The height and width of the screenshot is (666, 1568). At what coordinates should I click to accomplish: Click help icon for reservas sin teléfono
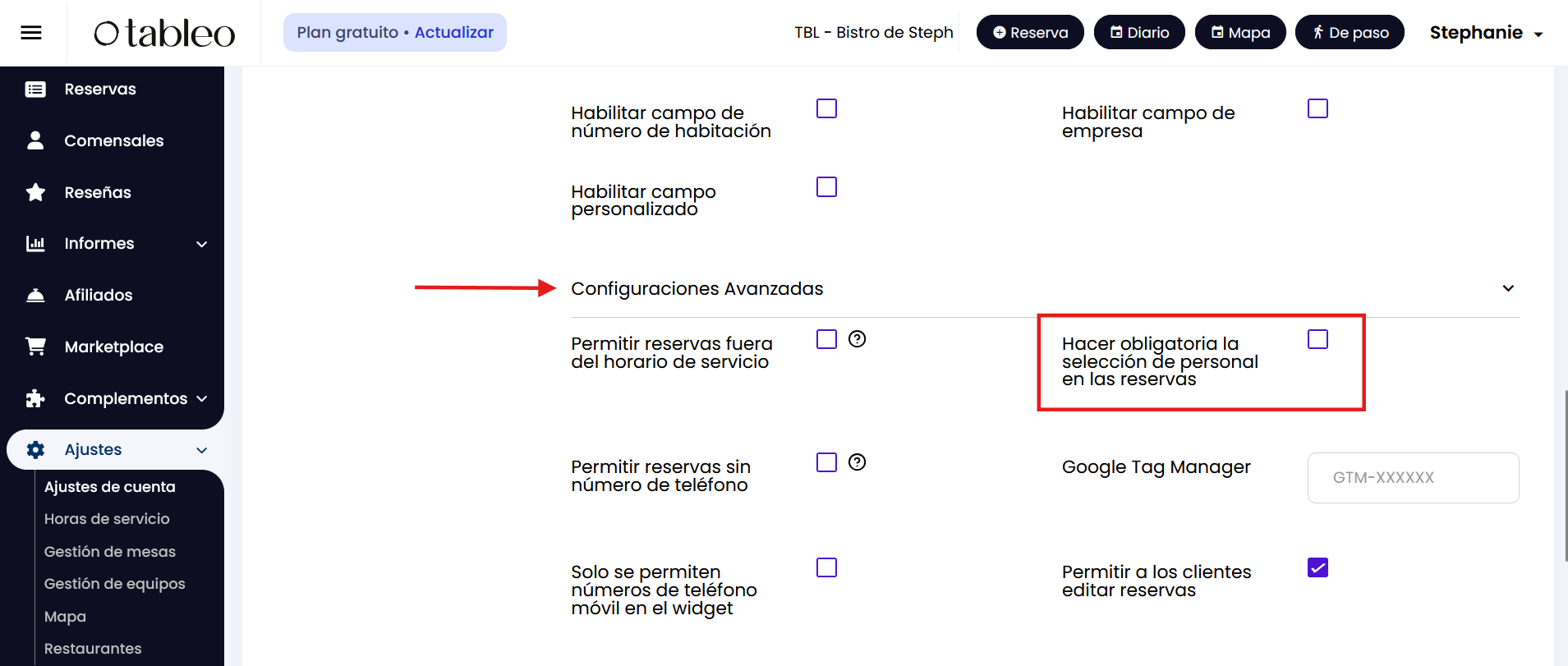point(857,462)
